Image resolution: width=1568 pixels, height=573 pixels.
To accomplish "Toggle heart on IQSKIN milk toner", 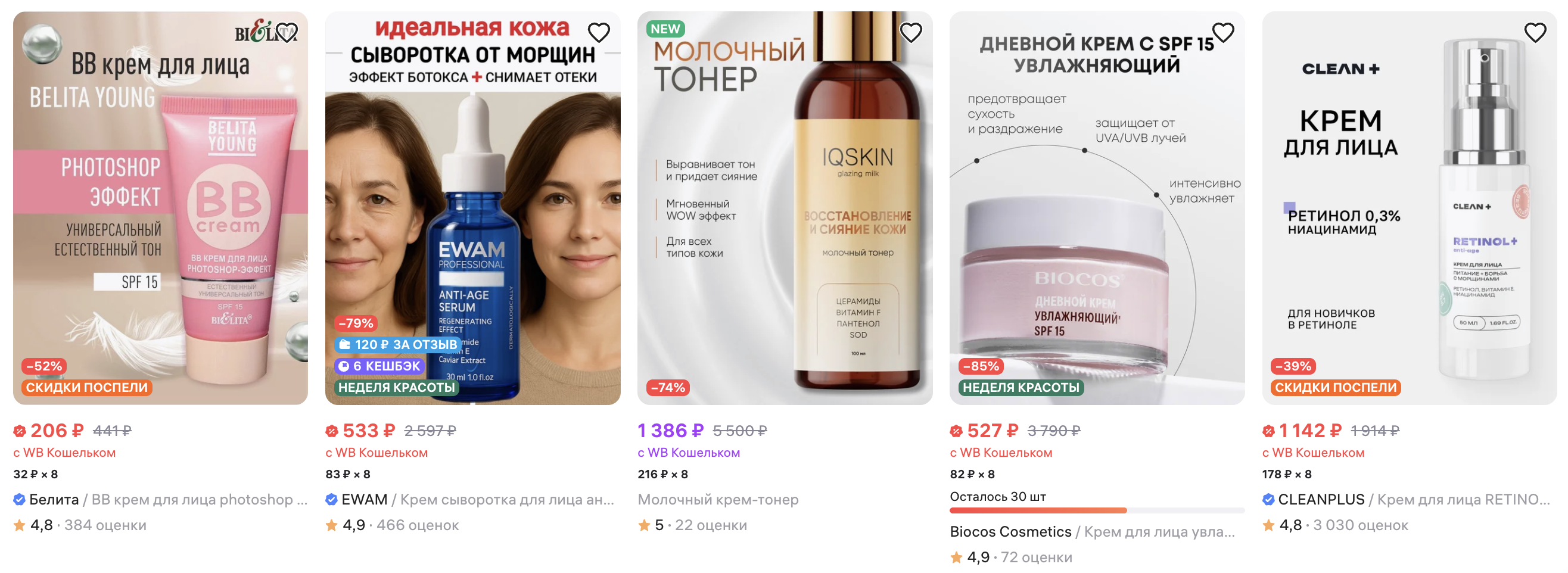I will point(911,32).
